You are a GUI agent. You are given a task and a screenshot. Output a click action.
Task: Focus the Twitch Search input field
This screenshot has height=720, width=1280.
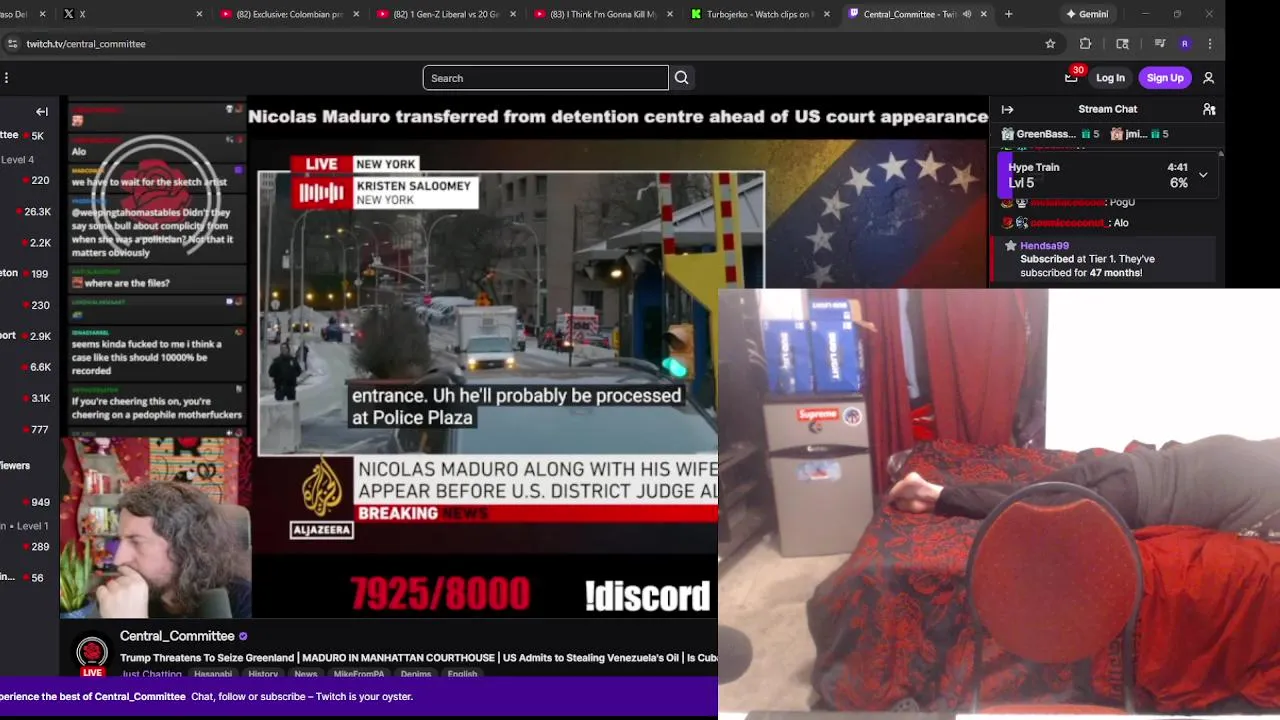pos(545,78)
